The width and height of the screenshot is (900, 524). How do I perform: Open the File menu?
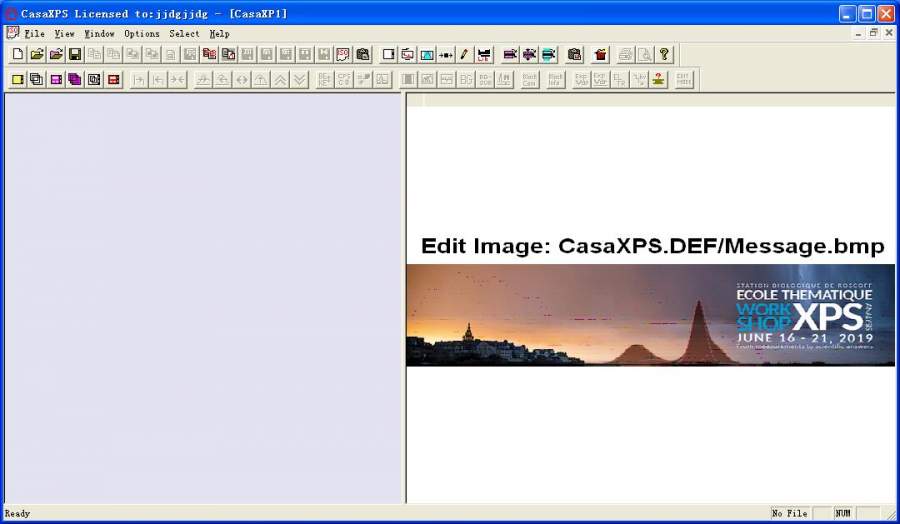point(34,34)
